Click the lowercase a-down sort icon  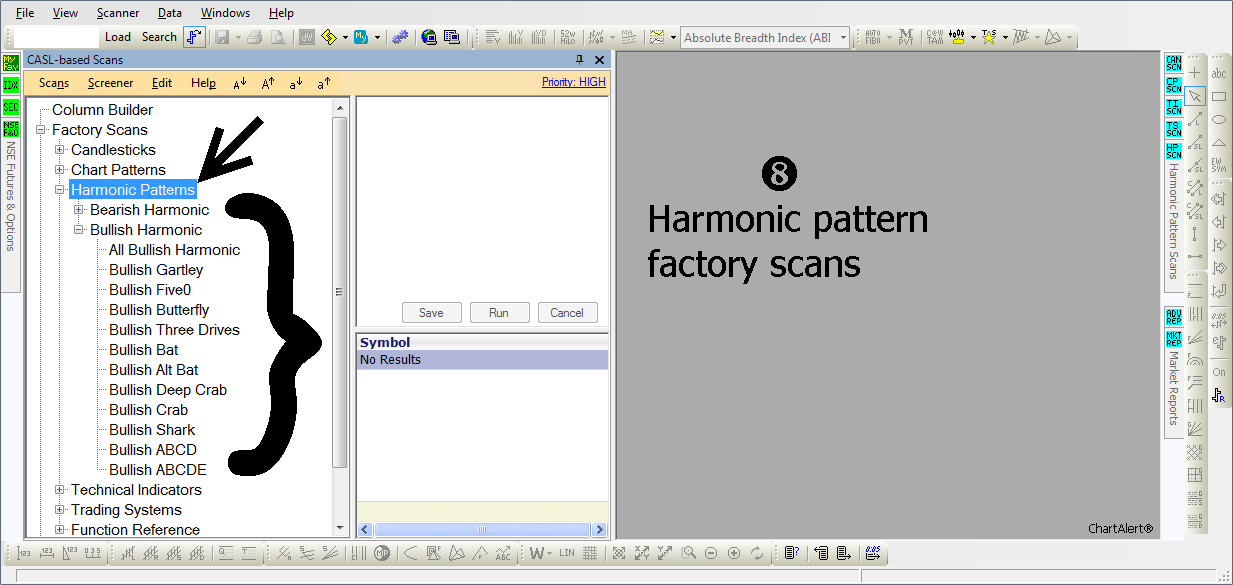296,84
